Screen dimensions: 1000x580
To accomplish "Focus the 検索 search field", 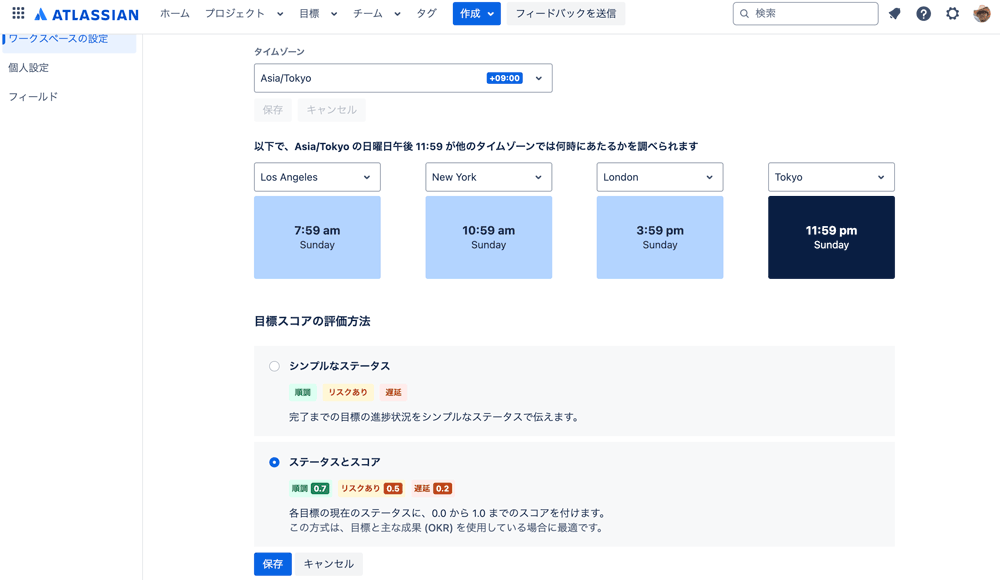I will 805,13.
